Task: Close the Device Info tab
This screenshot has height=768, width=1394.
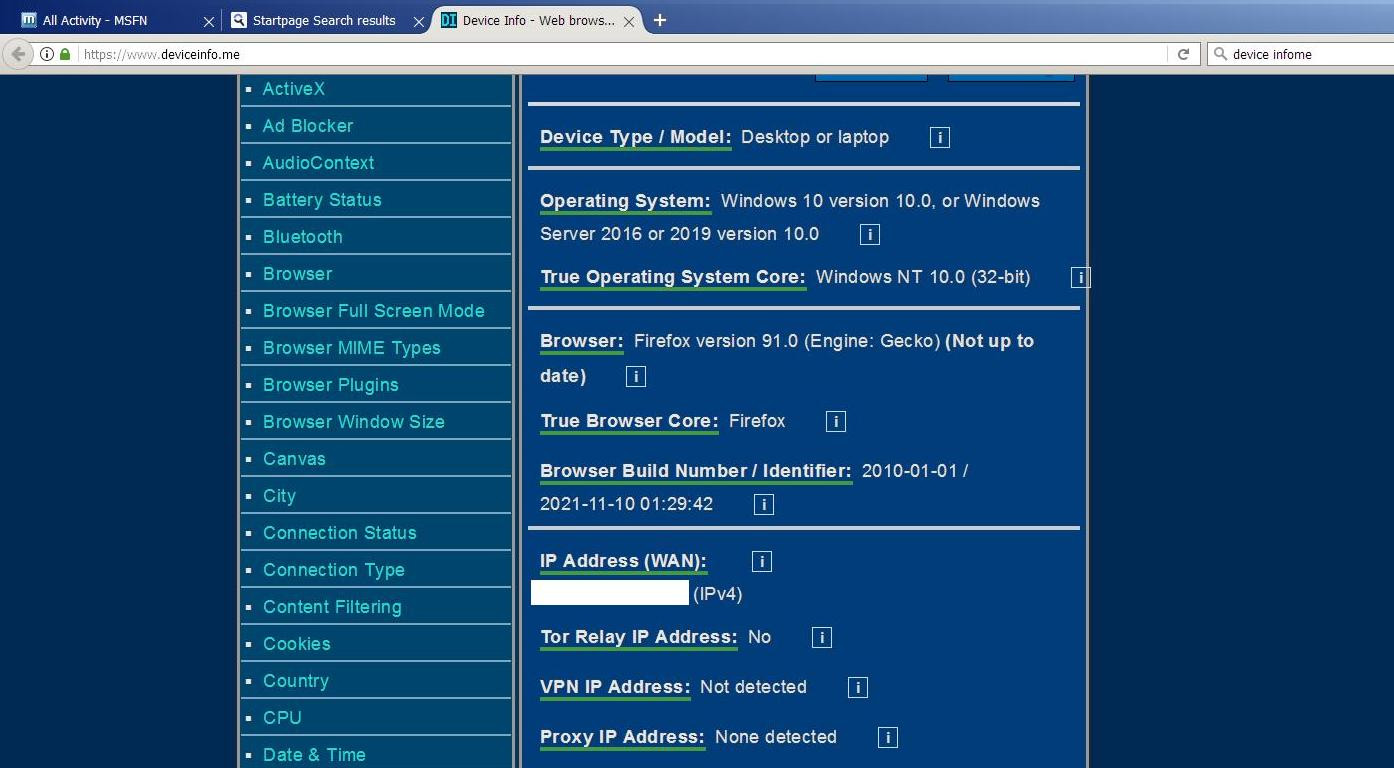Action: 629,21
